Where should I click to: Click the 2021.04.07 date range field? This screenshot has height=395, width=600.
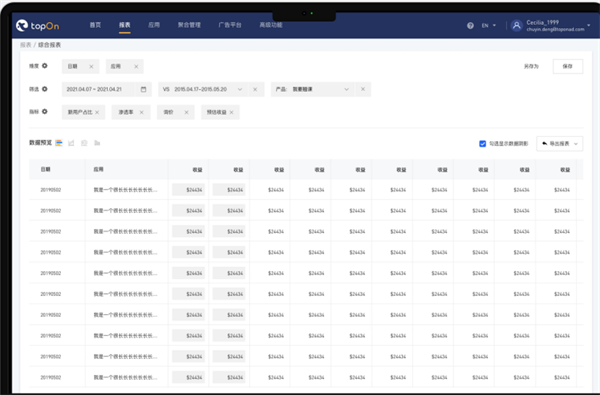pyautogui.click(x=107, y=89)
